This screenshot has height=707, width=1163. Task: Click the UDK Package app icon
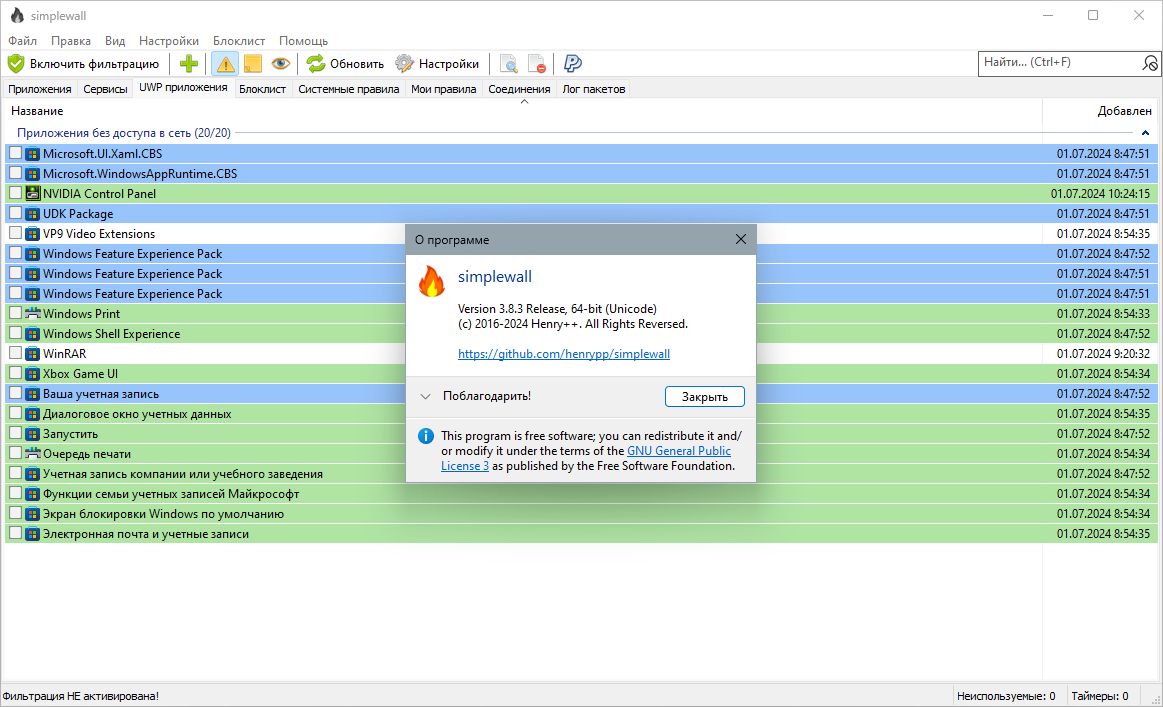point(32,214)
